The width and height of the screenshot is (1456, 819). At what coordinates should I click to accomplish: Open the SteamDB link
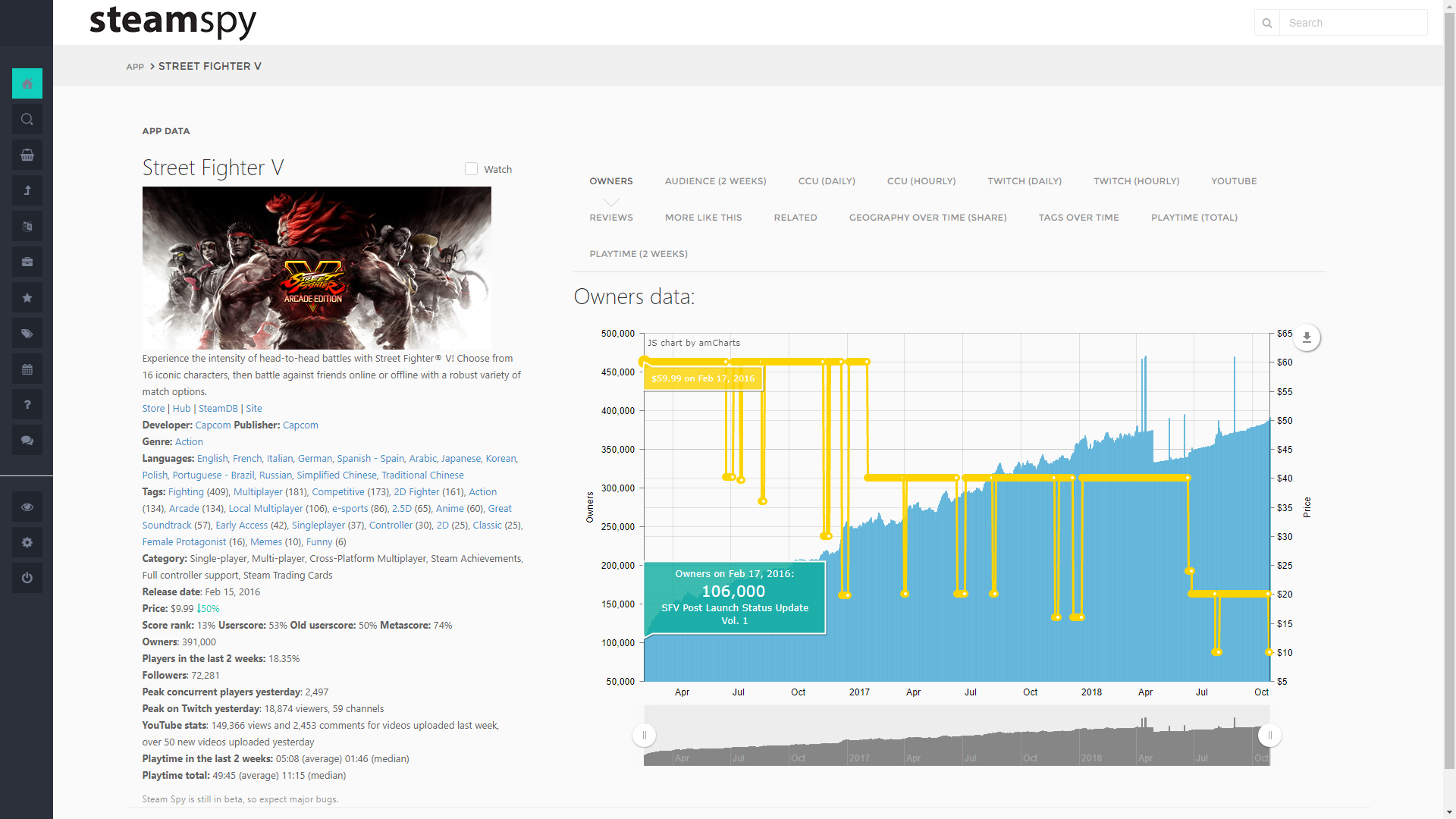[218, 409]
